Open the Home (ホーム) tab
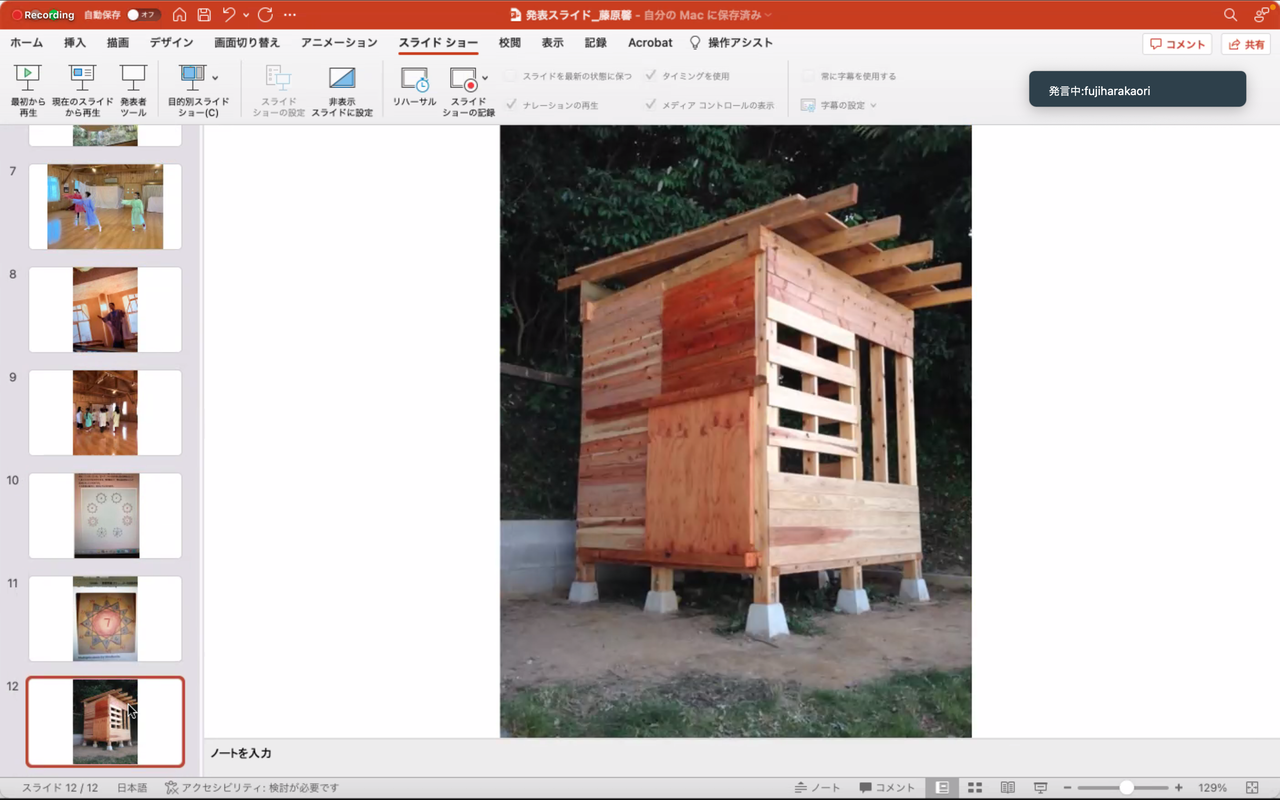Viewport: 1280px width, 800px height. pos(27,43)
